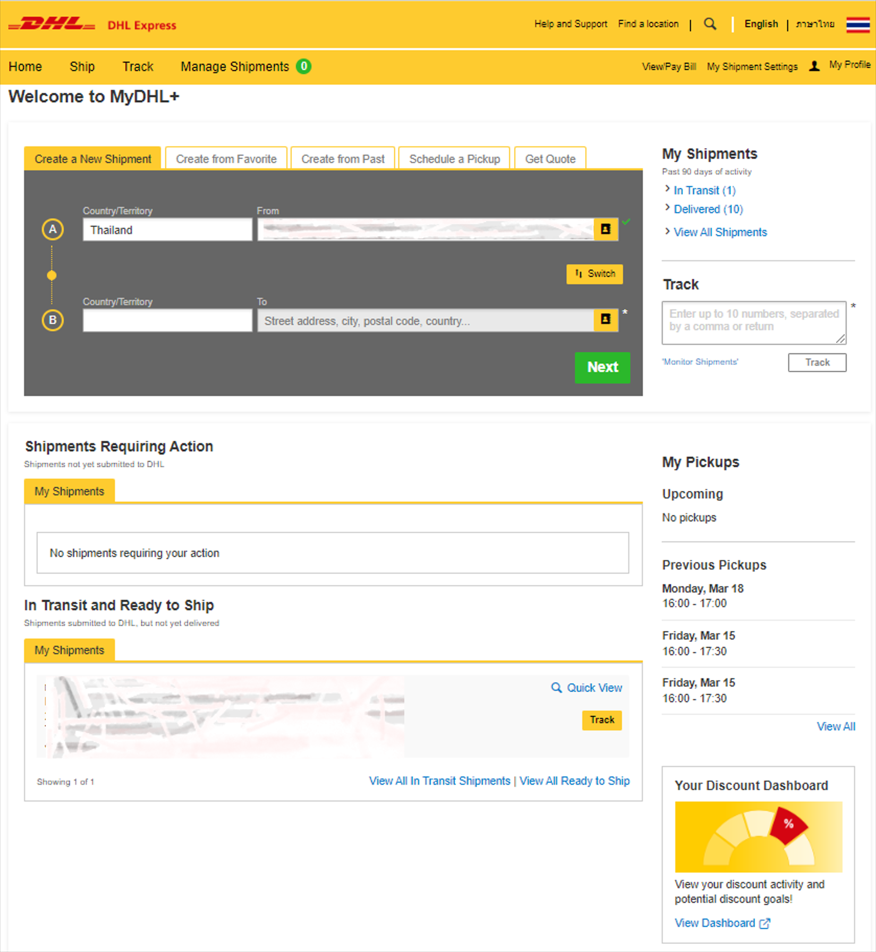Viewport: 876px width, 952px height.
Task: Switch language to English
Action: click(x=761, y=24)
